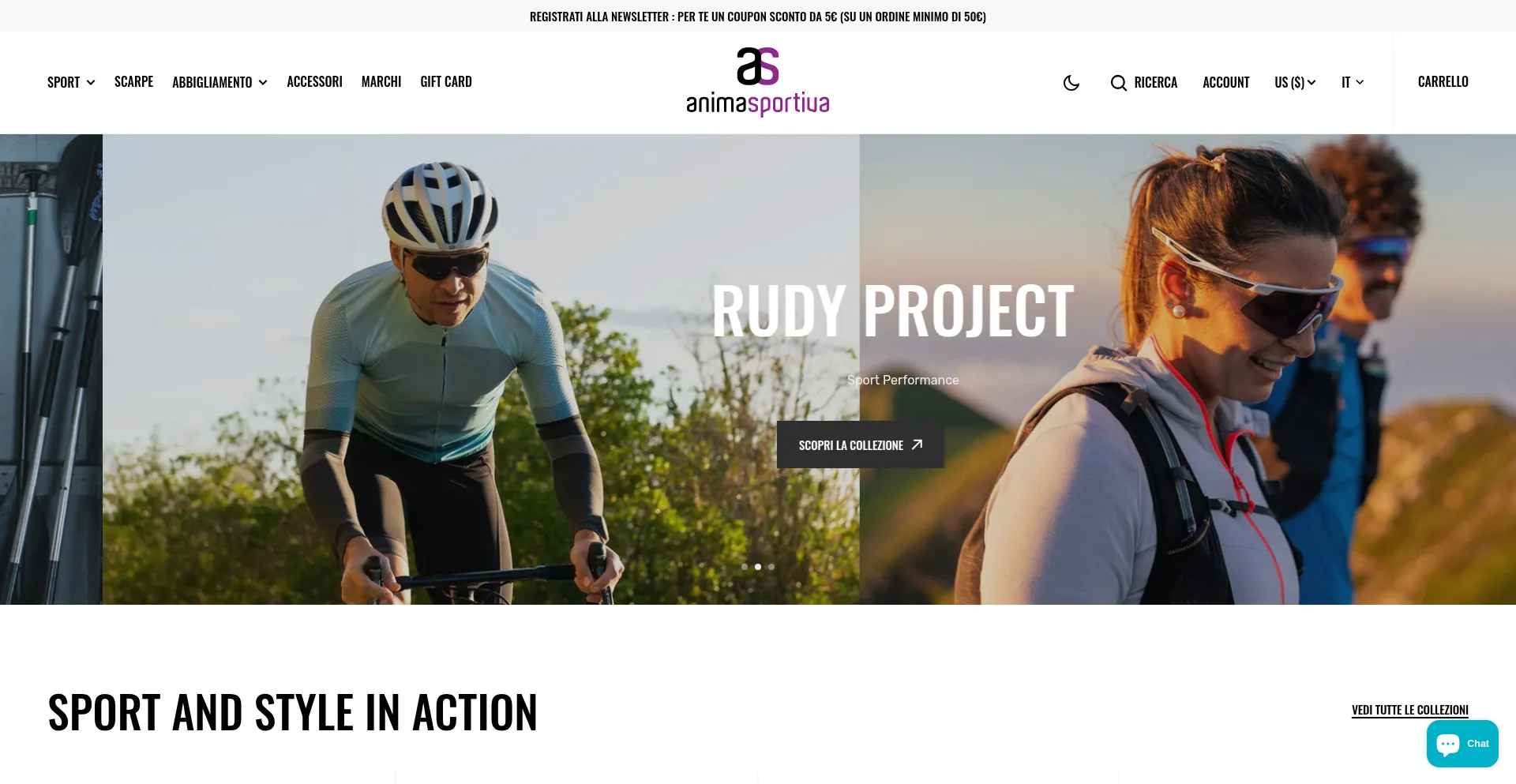Click the search magnifier icon
The height and width of the screenshot is (784, 1516).
(1118, 83)
